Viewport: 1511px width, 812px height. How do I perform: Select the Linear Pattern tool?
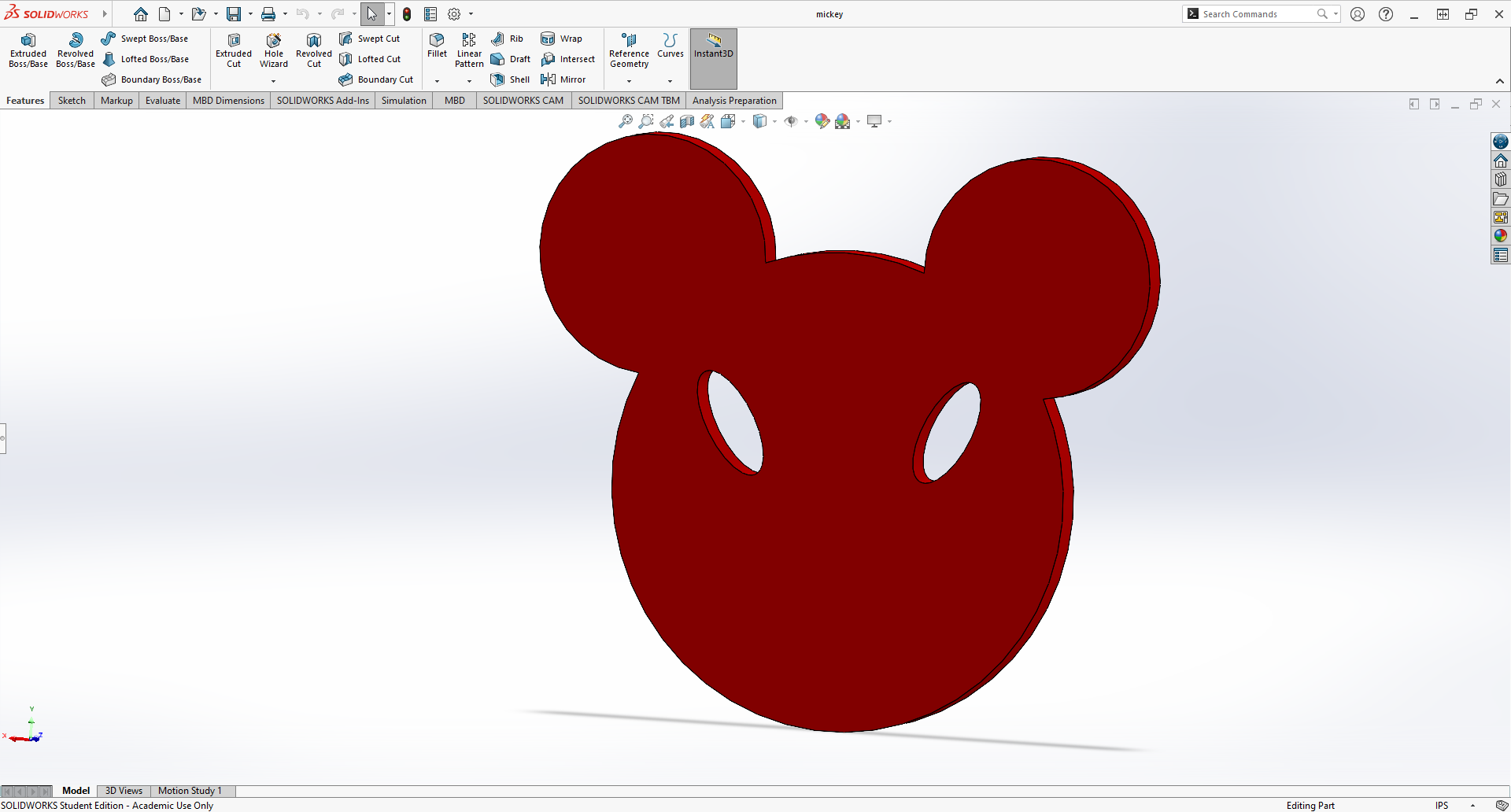469,50
